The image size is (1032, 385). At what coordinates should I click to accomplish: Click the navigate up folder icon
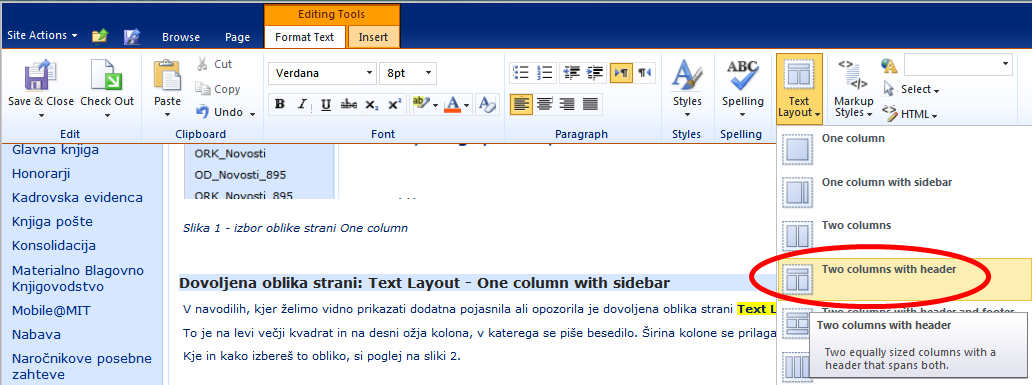[x=99, y=36]
